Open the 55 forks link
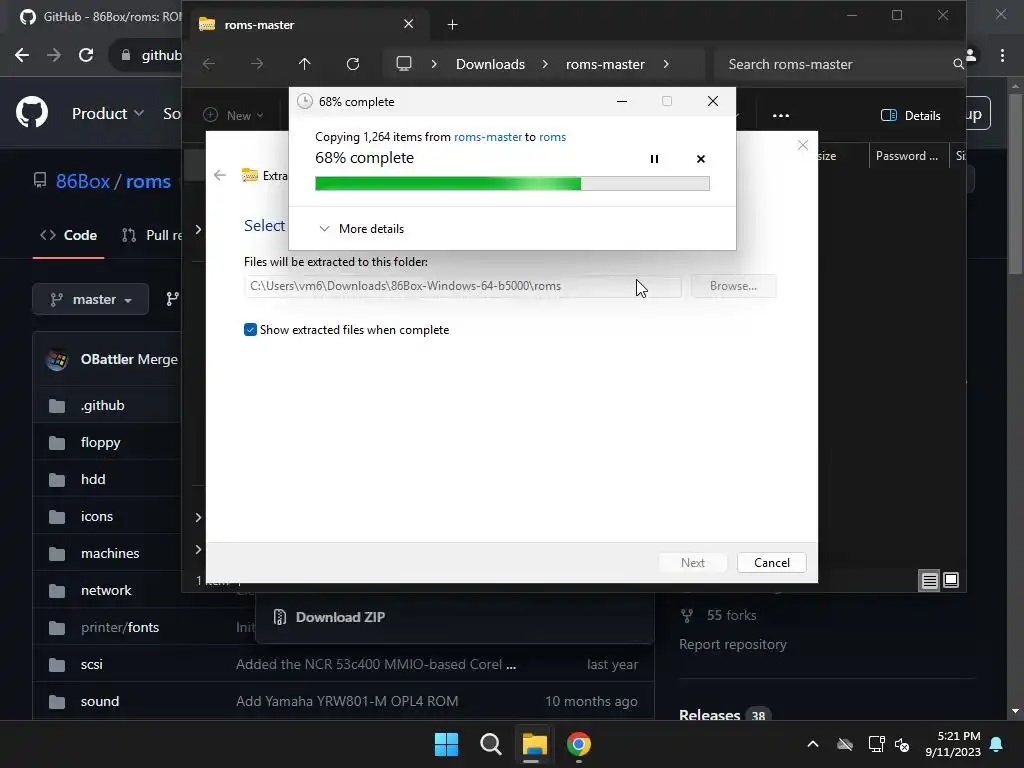 pyautogui.click(x=731, y=615)
